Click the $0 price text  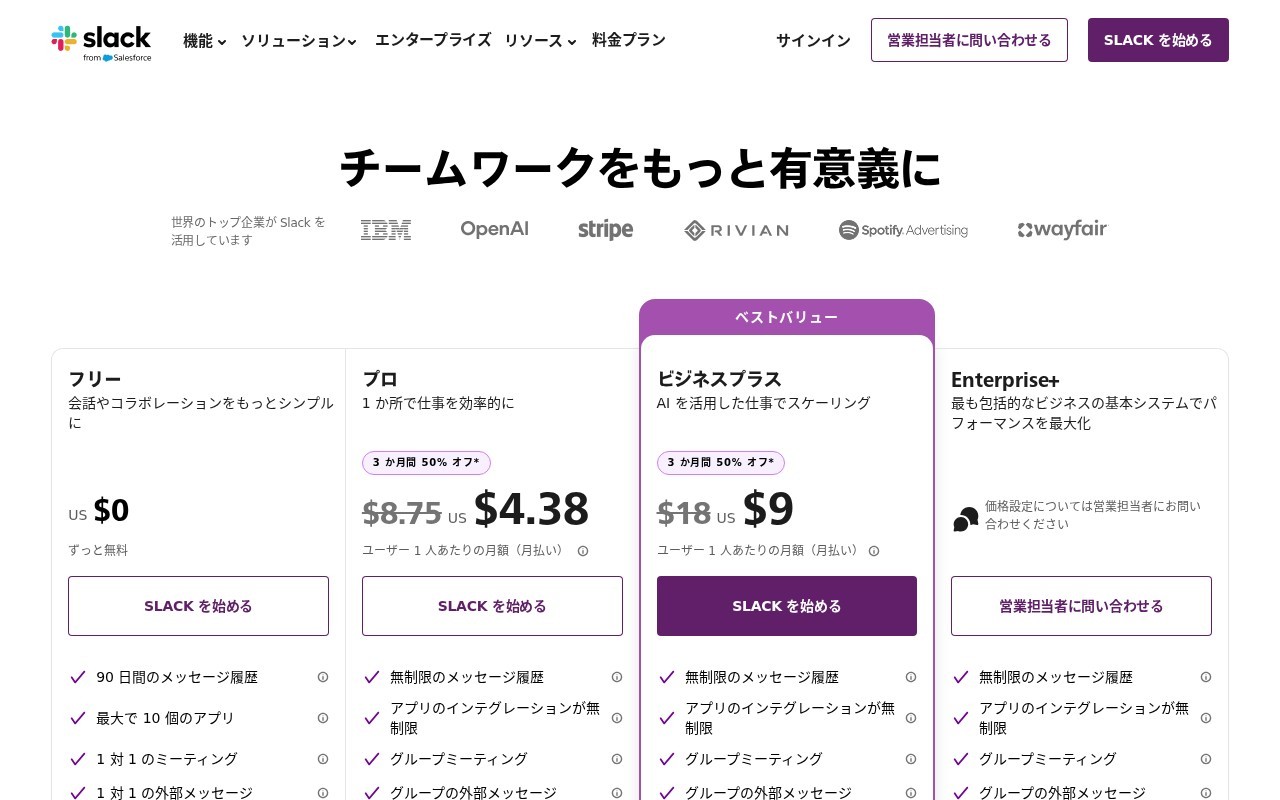[111, 510]
